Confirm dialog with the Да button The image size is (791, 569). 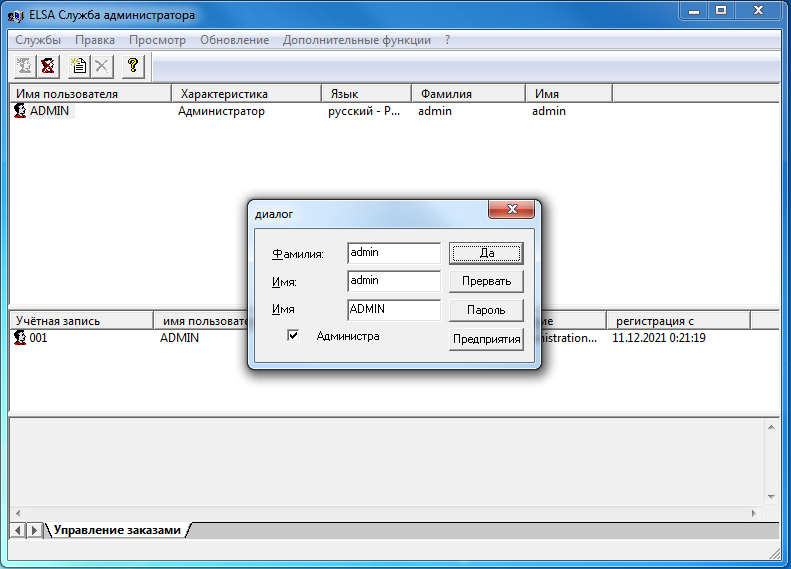point(486,253)
